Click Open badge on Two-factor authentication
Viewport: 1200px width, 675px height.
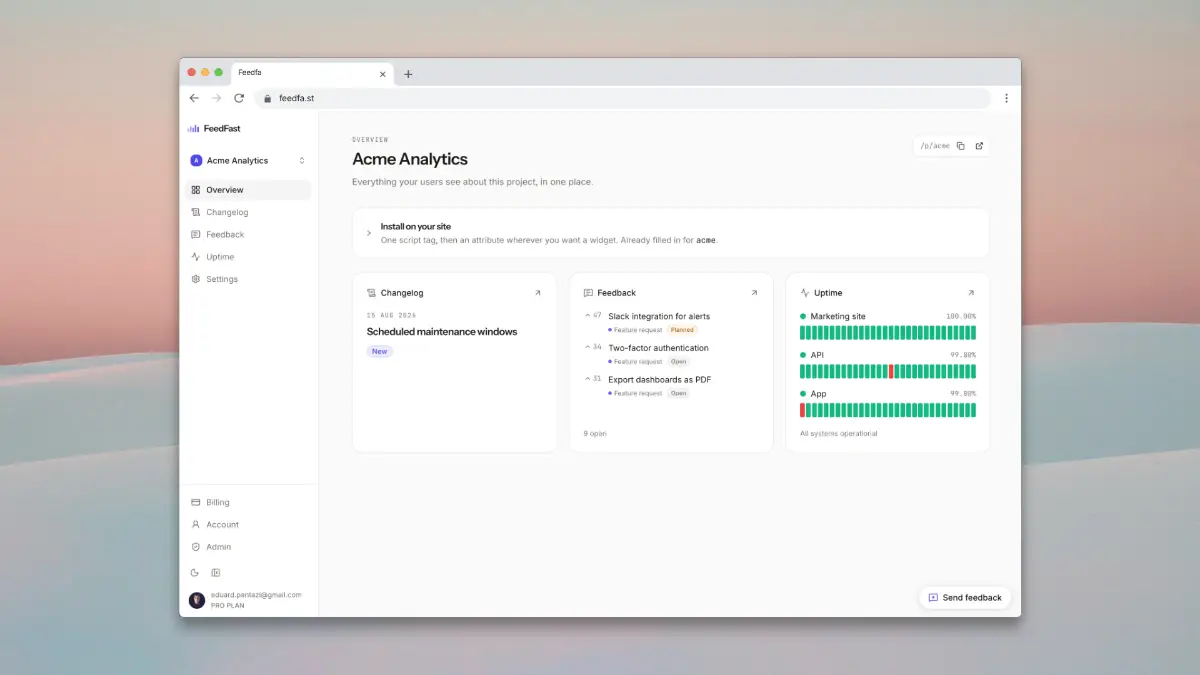tap(678, 362)
